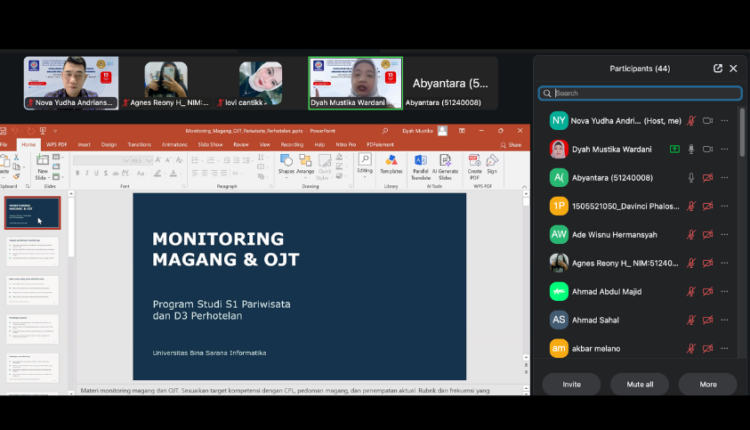Open the Animations ribbon tab
The image size is (750, 430).
(175, 144)
